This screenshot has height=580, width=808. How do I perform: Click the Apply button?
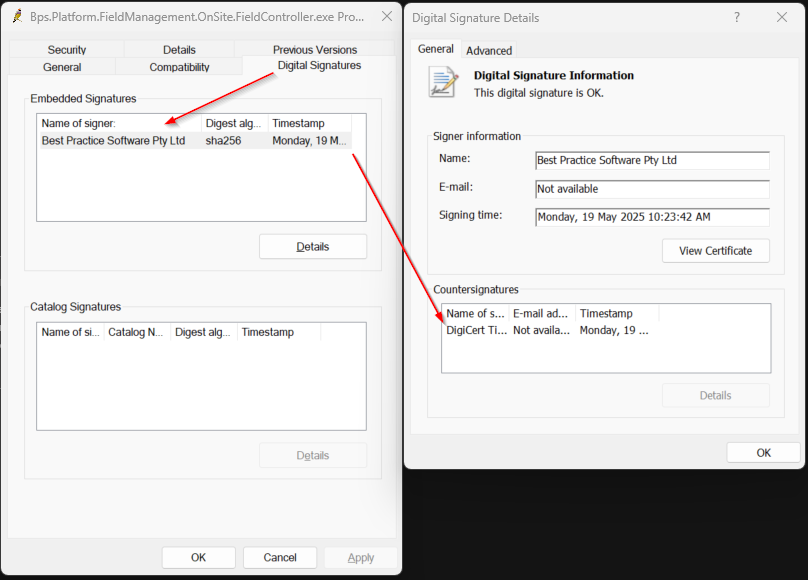361,557
